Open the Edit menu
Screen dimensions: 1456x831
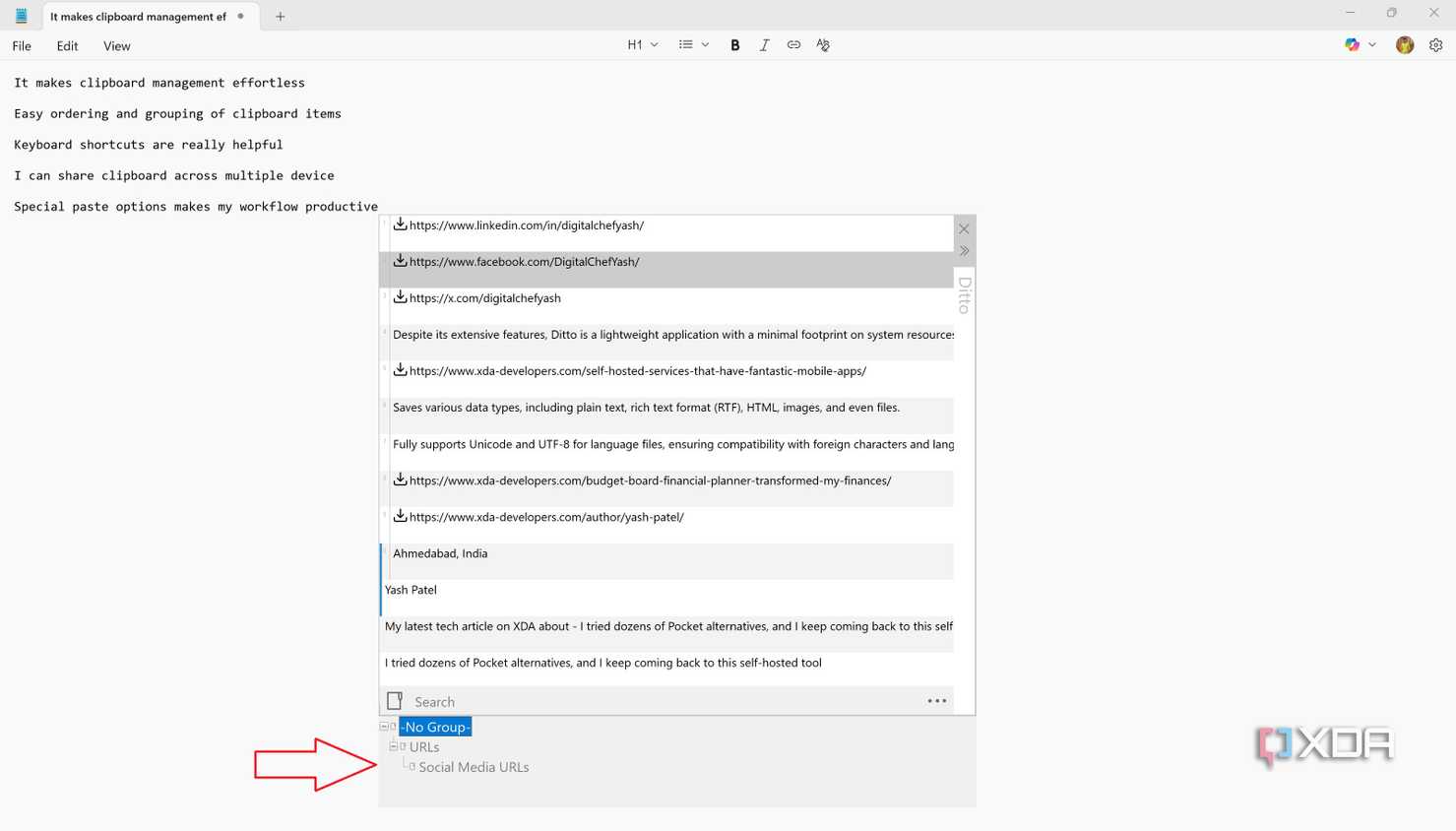tap(67, 46)
